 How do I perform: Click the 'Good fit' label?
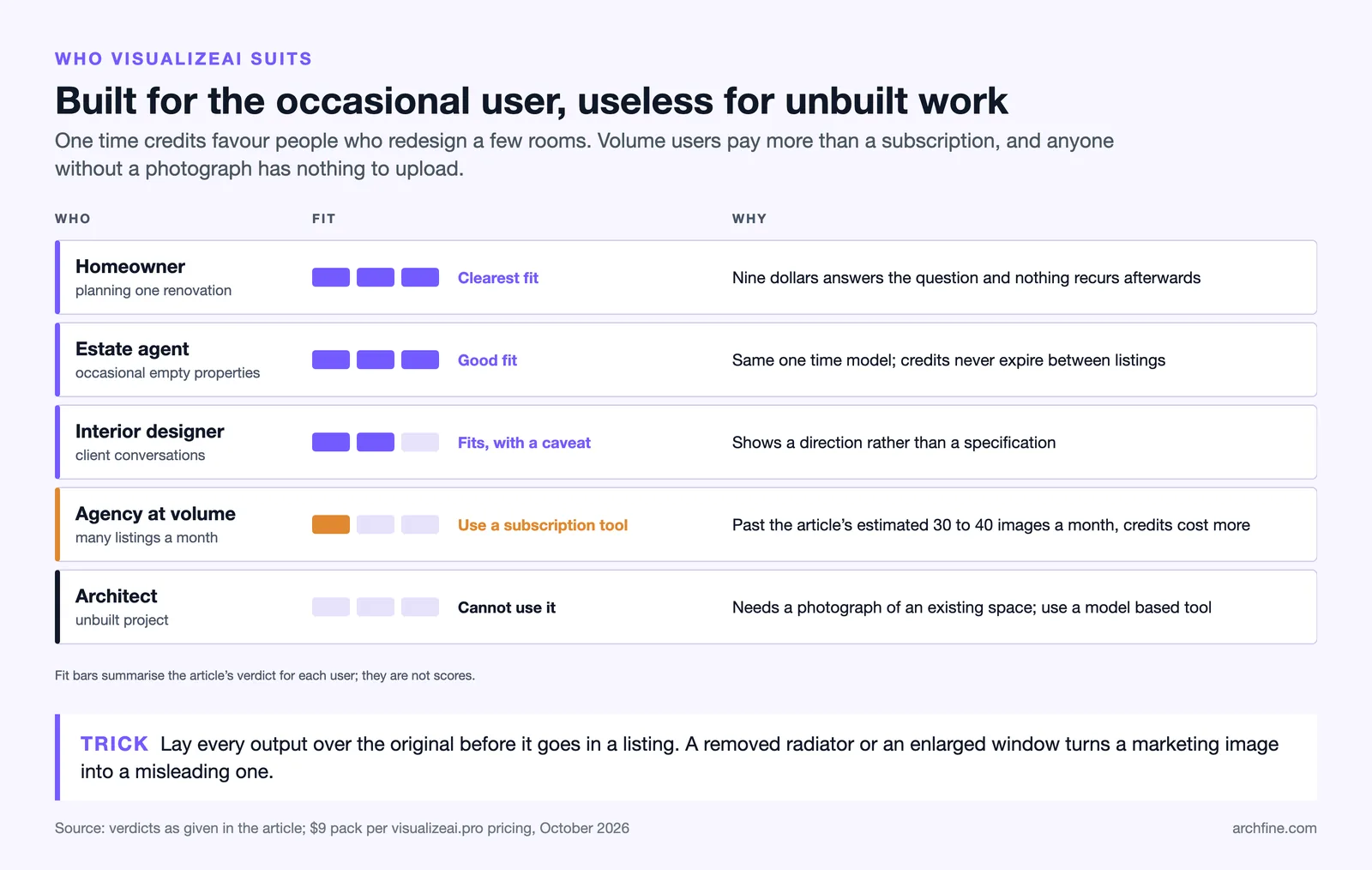coord(487,360)
